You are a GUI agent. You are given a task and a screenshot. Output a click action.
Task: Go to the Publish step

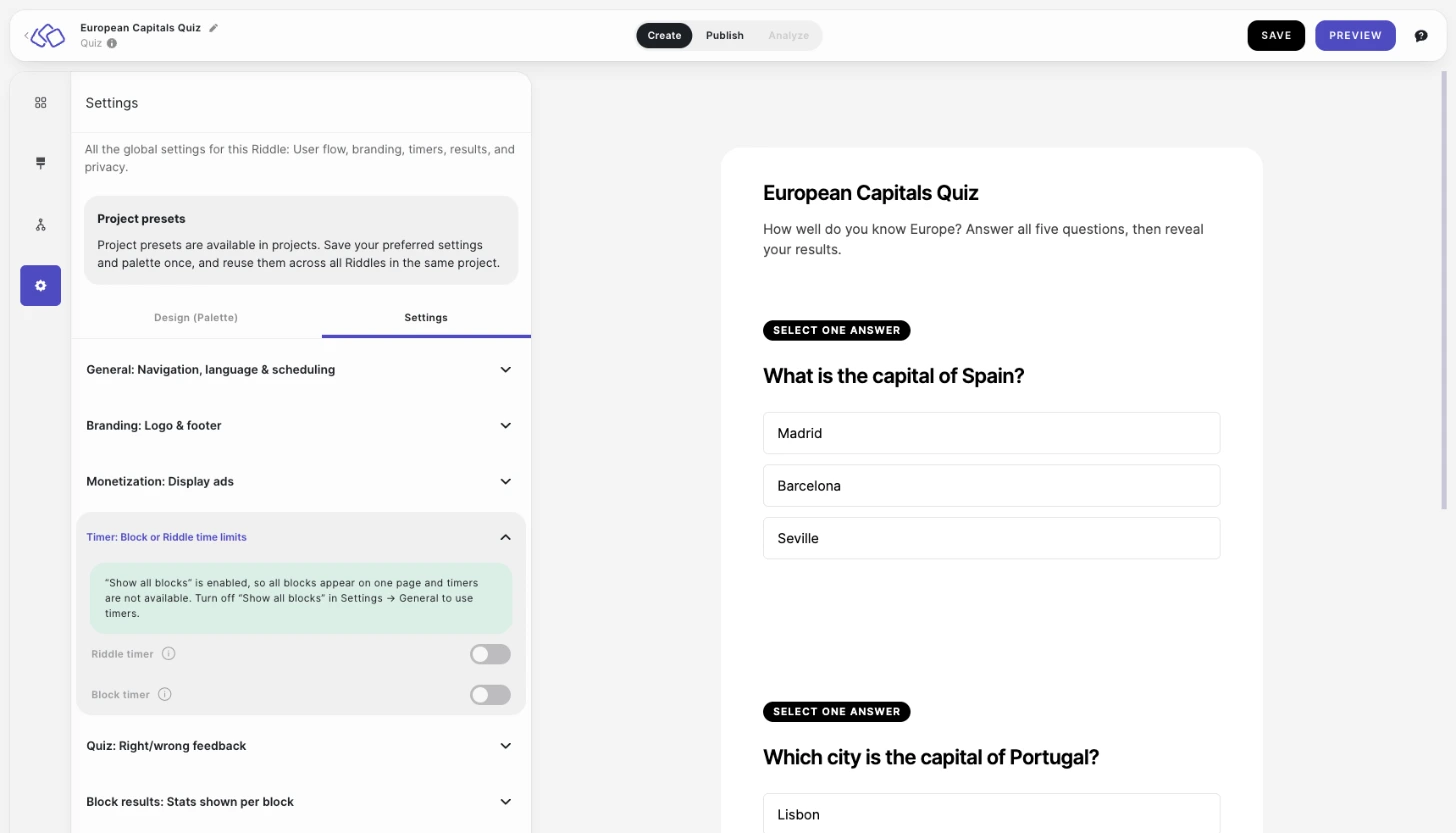(725, 36)
